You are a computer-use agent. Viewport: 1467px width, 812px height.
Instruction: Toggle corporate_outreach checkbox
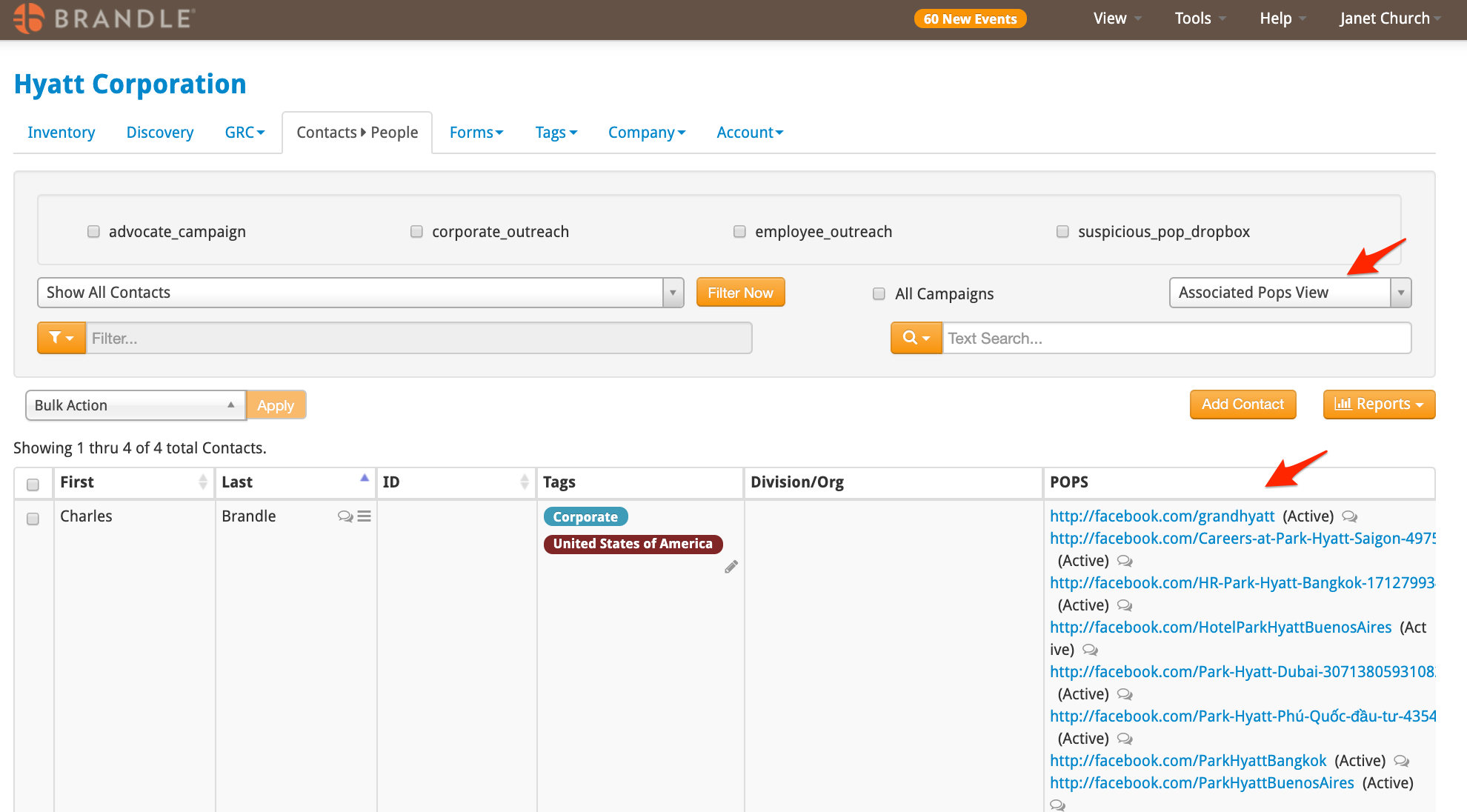click(x=416, y=232)
